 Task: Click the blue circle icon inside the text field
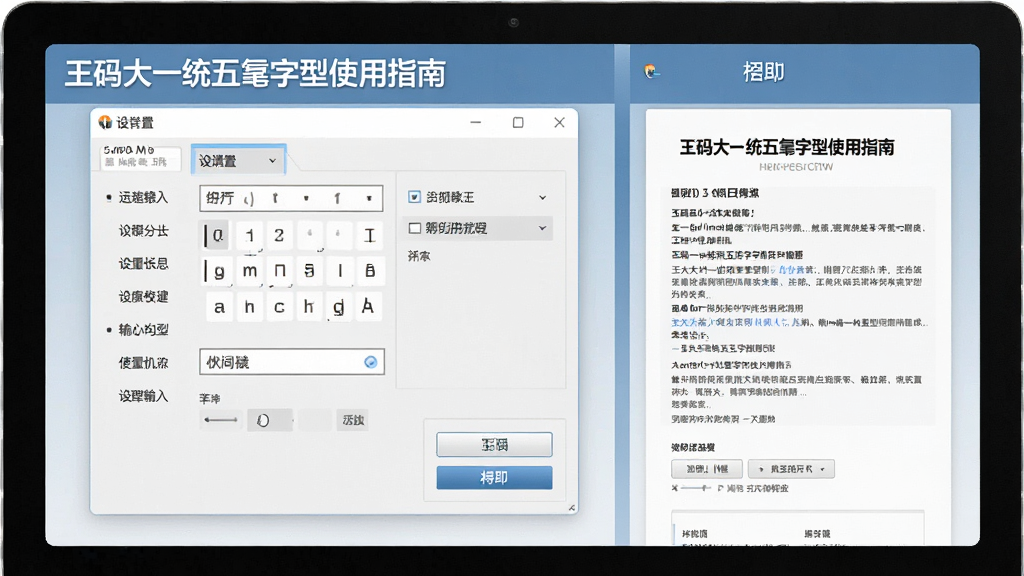click(x=370, y=362)
